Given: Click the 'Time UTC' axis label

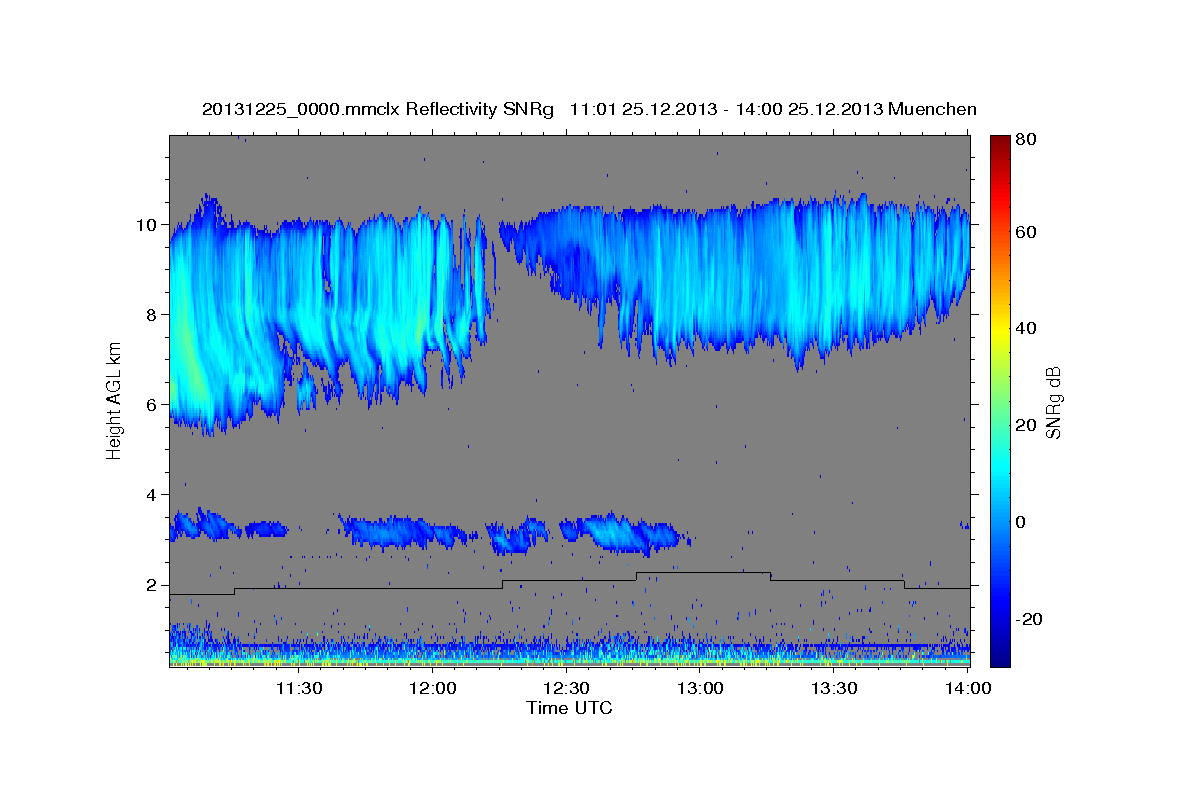Looking at the screenshot, I should [569, 708].
